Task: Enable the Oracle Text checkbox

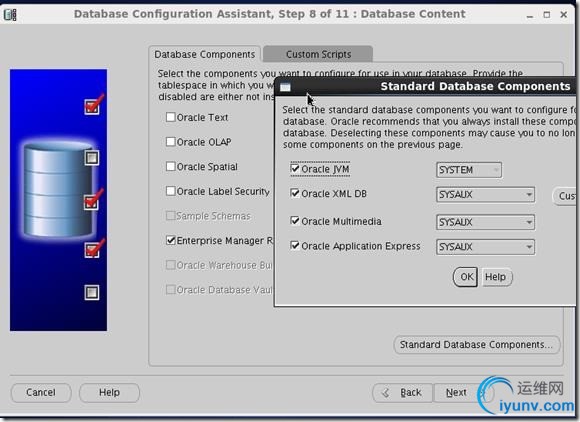Action: click(171, 117)
